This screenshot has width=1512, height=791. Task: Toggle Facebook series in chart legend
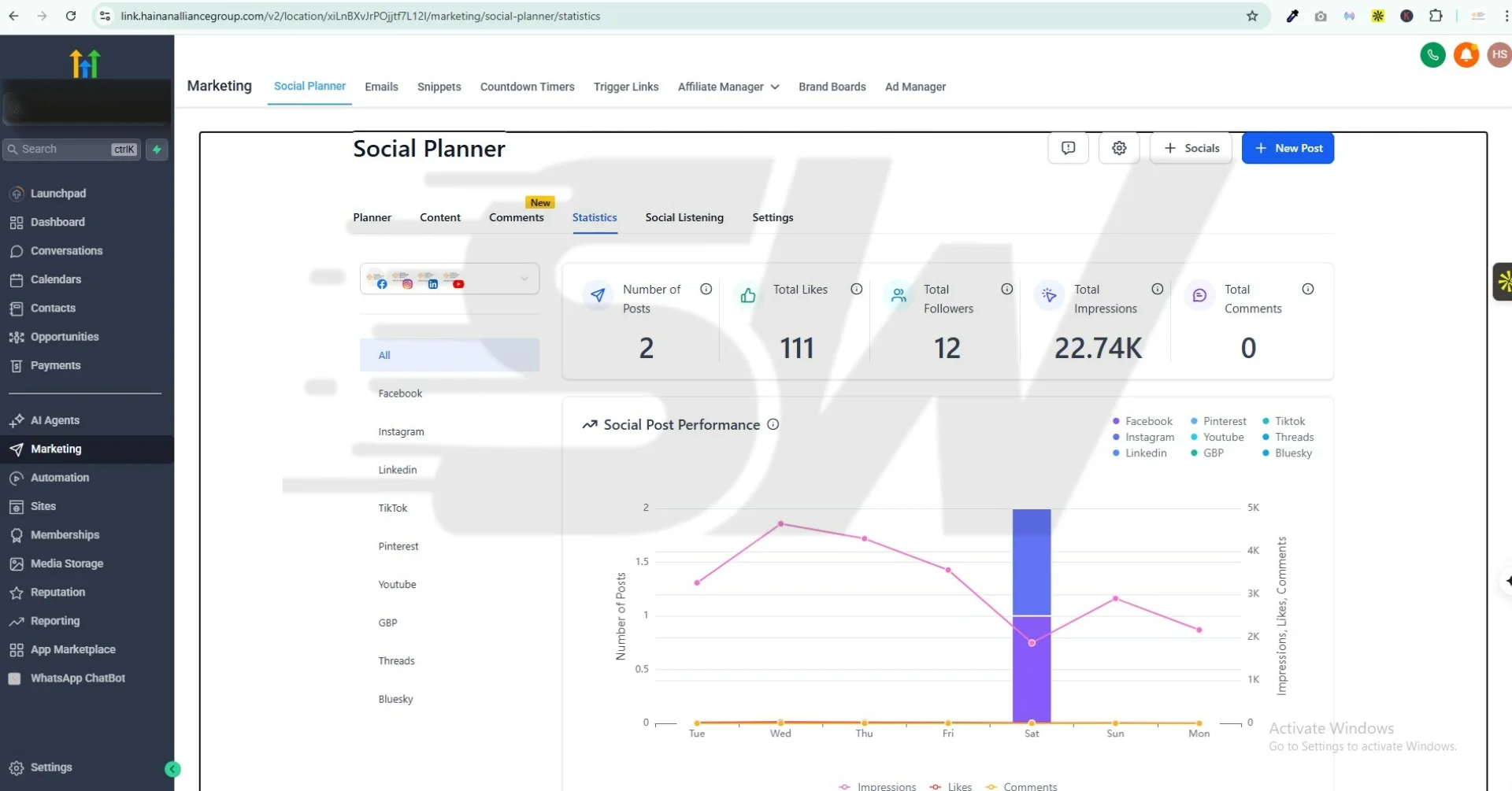[1143, 422]
